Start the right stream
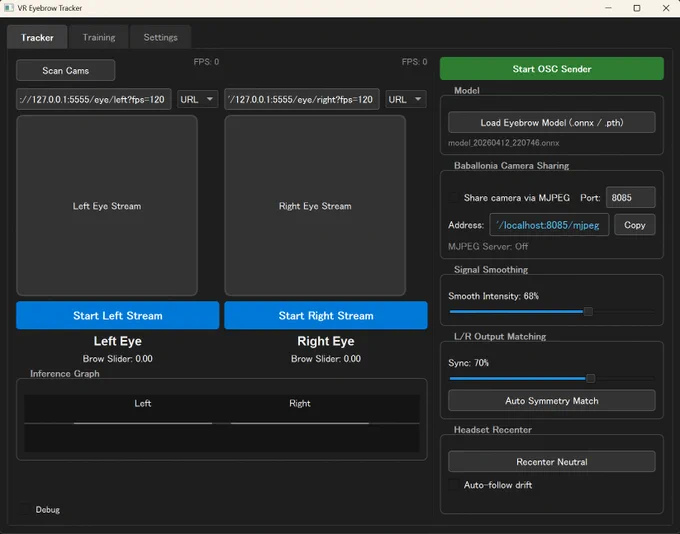The width and height of the screenshot is (680, 534). [326, 315]
